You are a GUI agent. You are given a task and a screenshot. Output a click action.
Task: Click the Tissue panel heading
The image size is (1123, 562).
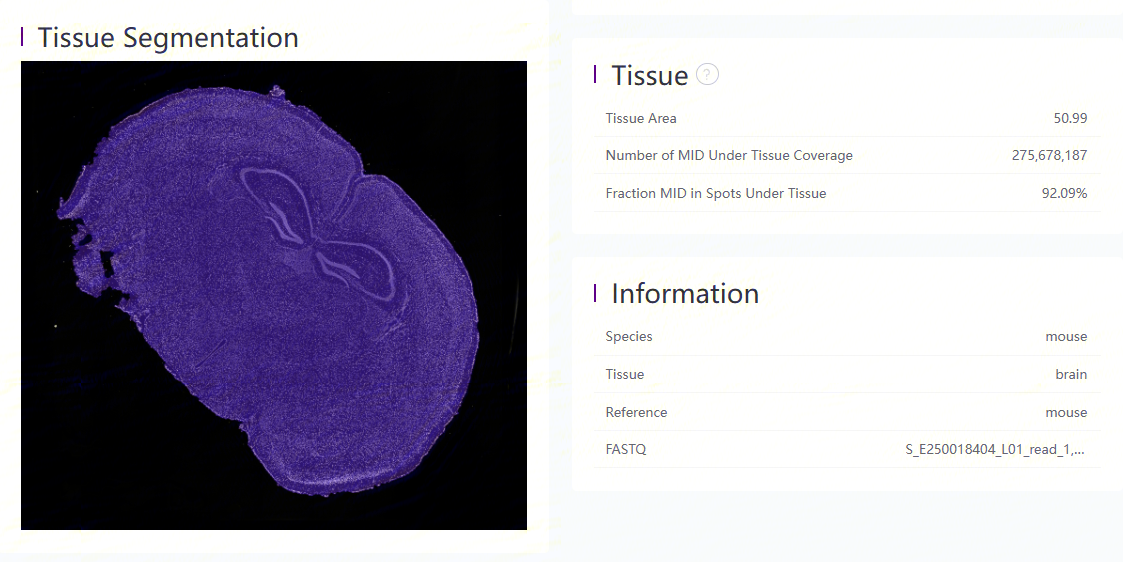pos(650,74)
